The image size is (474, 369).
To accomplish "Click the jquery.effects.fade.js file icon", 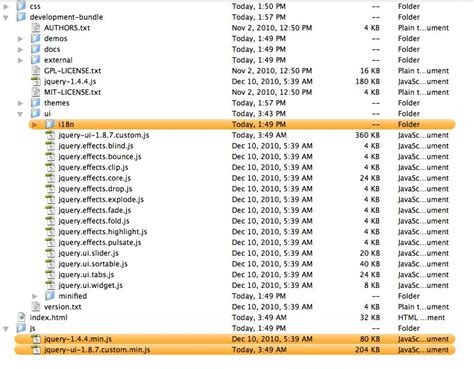I will pyautogui.click(x=50, y=210).
